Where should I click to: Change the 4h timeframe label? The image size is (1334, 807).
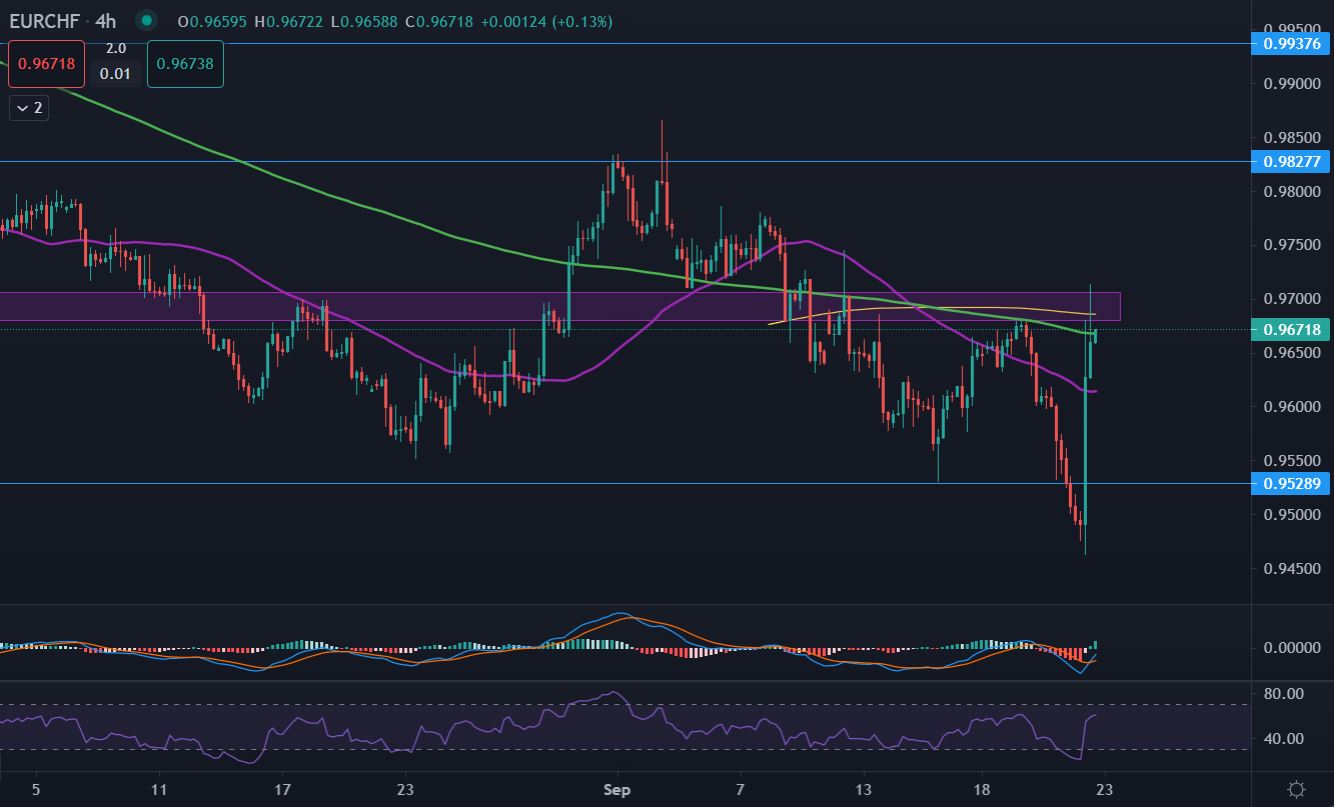pos(106,20)
